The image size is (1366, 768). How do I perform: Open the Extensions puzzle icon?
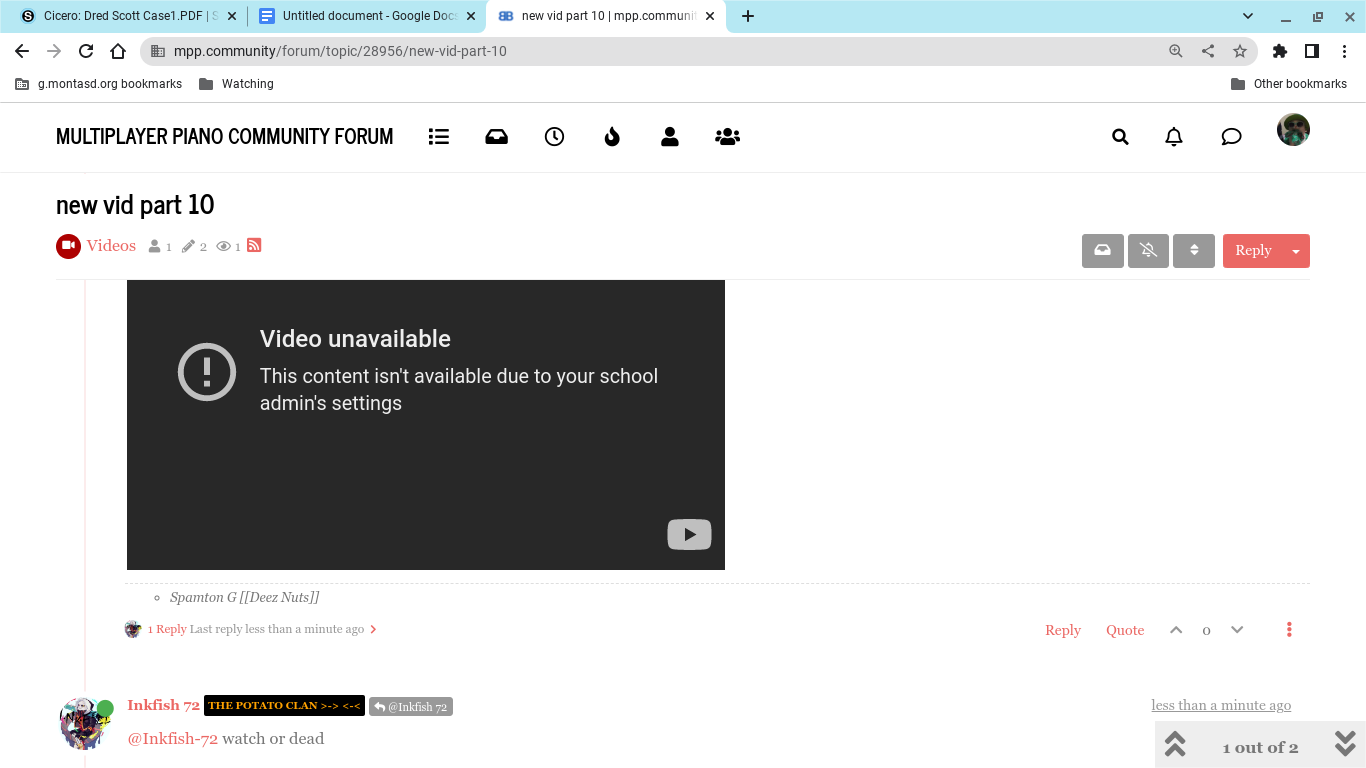(1280, 51)
